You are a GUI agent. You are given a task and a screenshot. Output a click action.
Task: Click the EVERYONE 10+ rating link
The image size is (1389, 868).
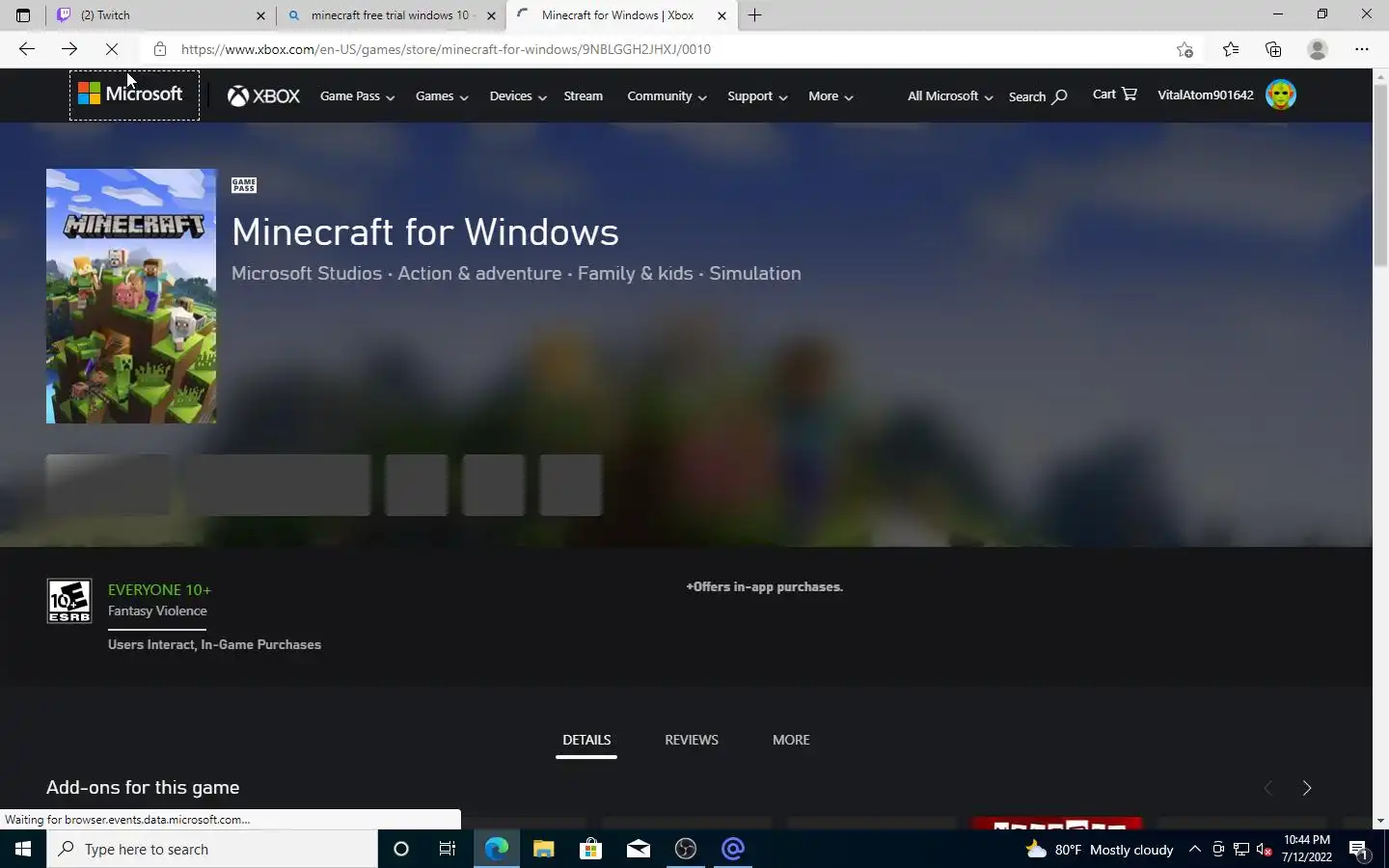(159, 589)
